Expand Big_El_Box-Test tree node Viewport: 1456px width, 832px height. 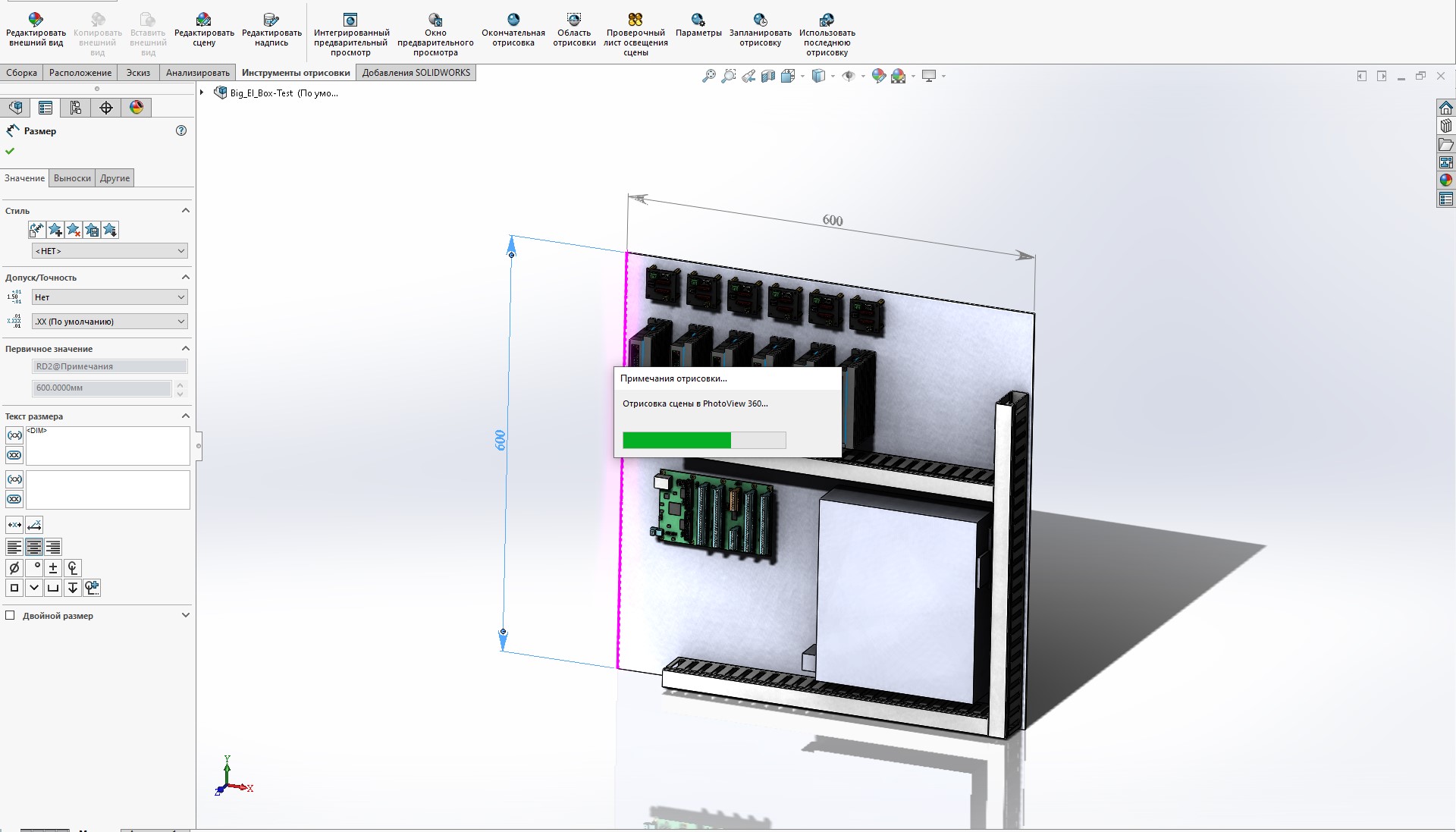(202, 93)
